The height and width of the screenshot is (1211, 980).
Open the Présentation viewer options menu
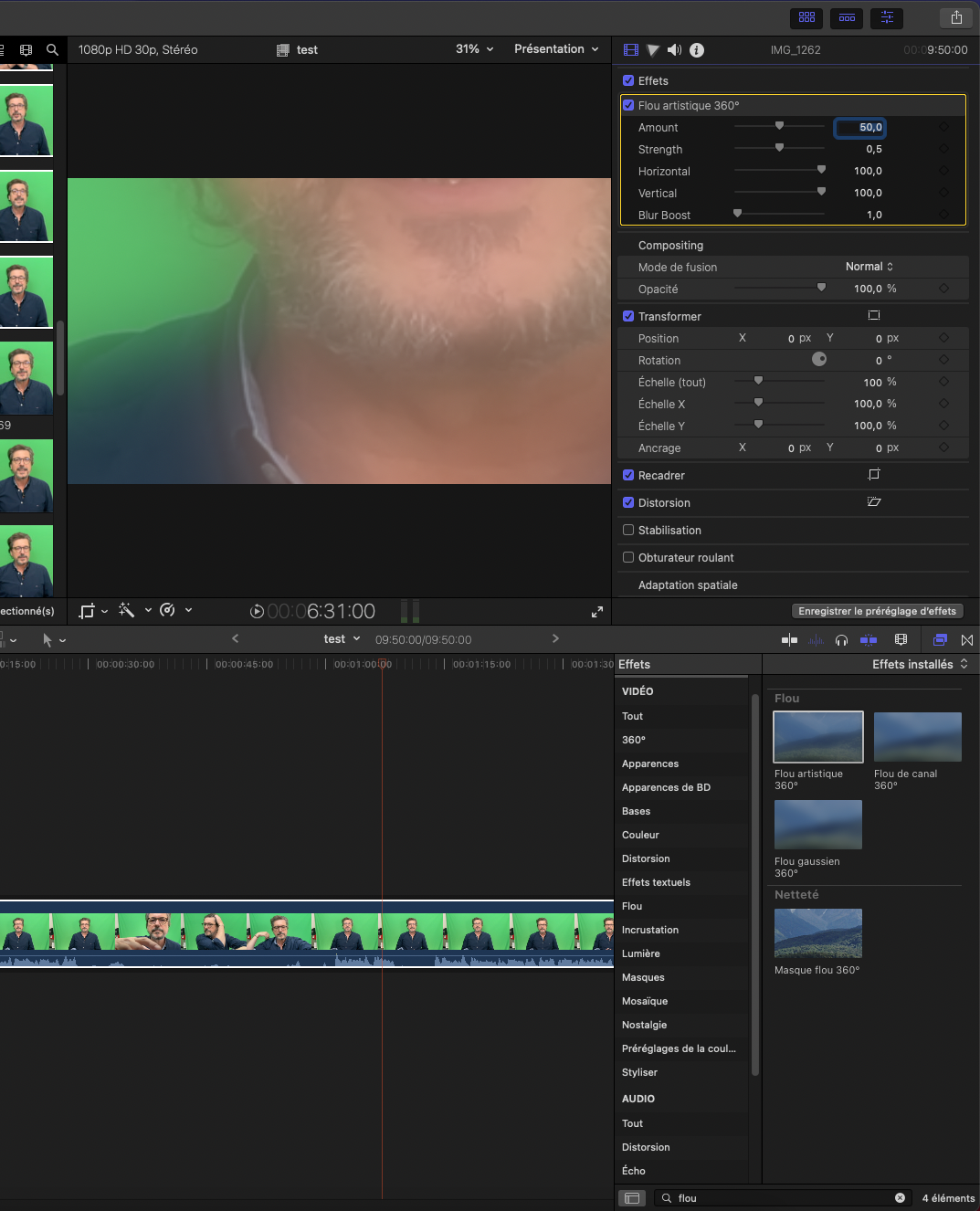pyautogui.click(x=556, y=49)
